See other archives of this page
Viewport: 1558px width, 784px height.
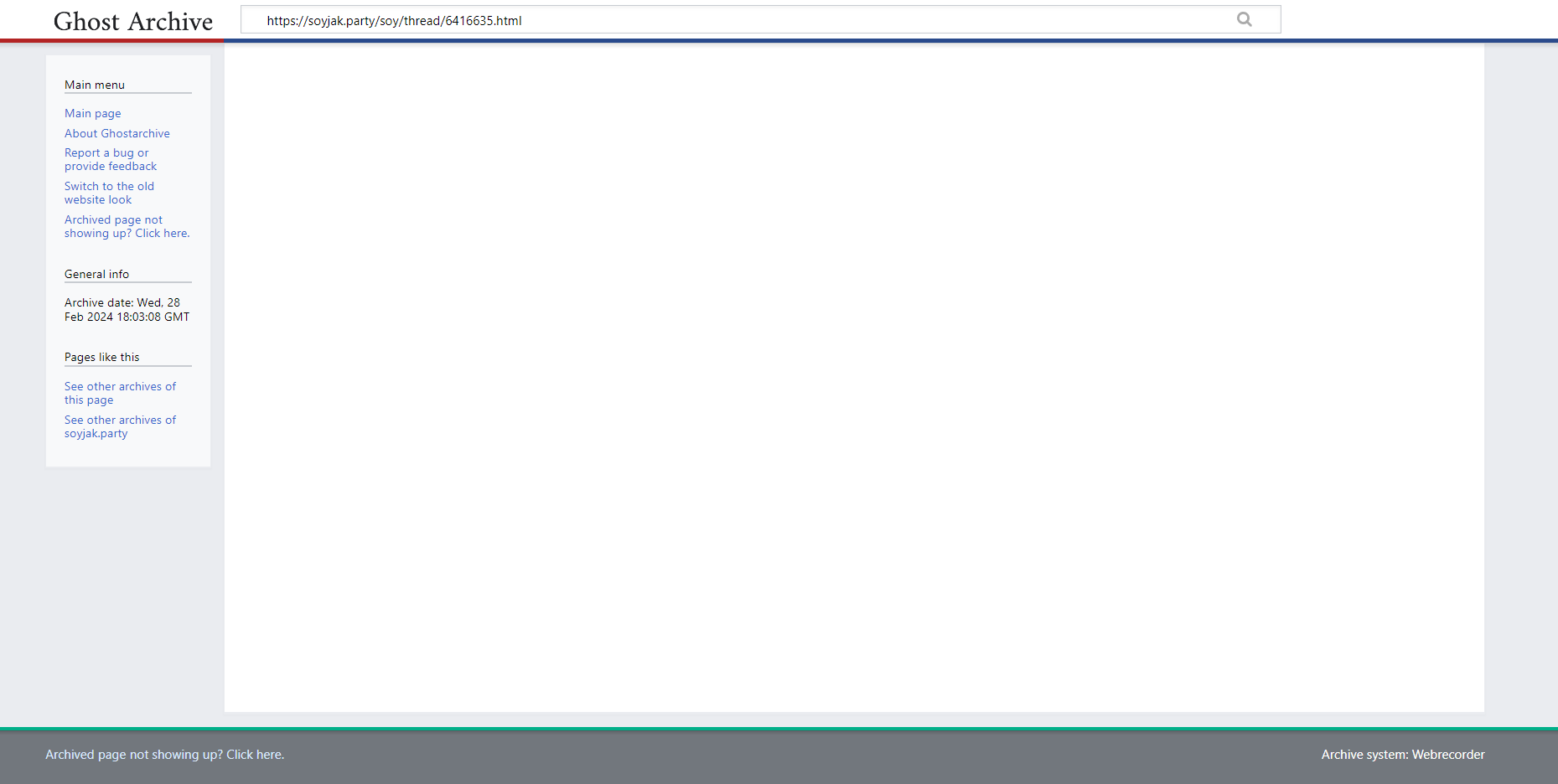tap(120, 393)
